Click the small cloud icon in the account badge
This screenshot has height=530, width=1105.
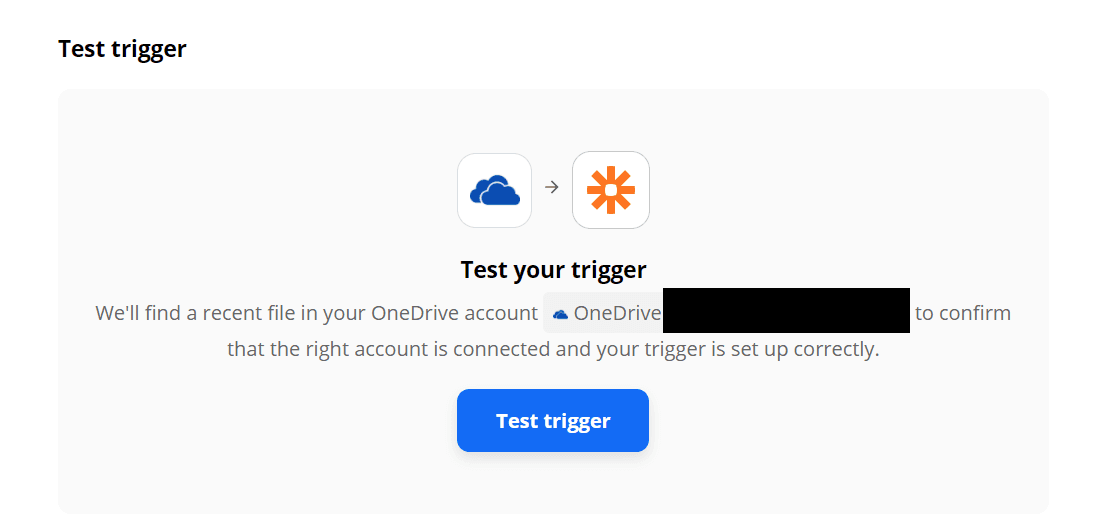pos(560,314)
